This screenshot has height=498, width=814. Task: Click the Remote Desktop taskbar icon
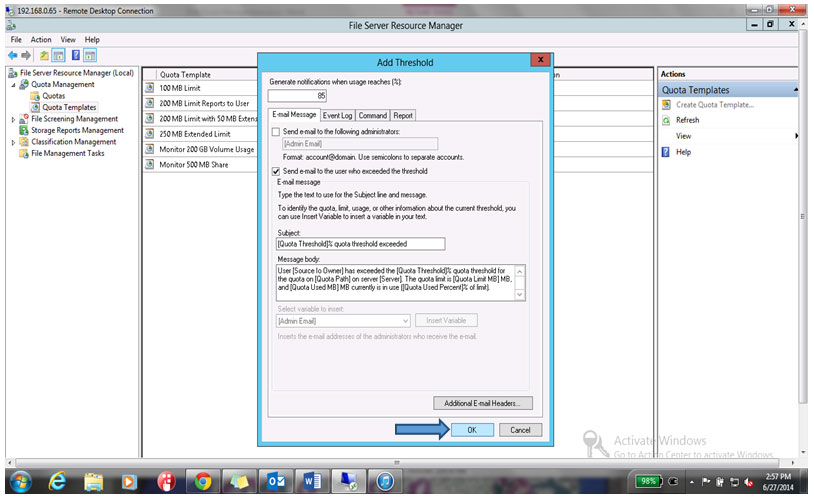click(348, 482)
